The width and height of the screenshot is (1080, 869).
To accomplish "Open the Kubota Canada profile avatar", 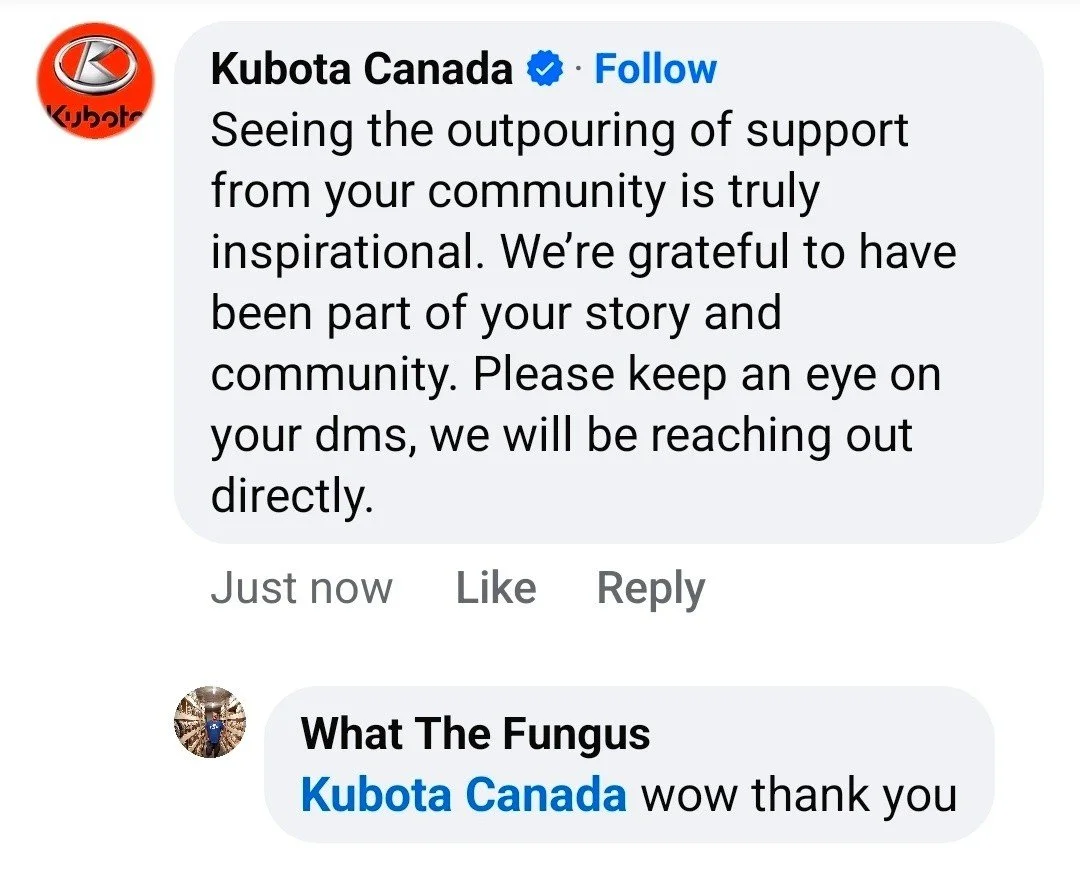I will point(95,80).
